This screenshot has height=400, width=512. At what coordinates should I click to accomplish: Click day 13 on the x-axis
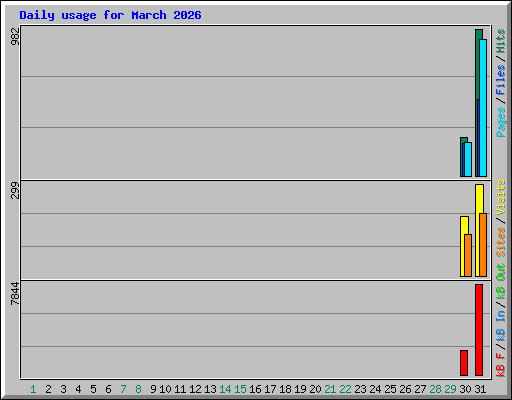(210, 389)
